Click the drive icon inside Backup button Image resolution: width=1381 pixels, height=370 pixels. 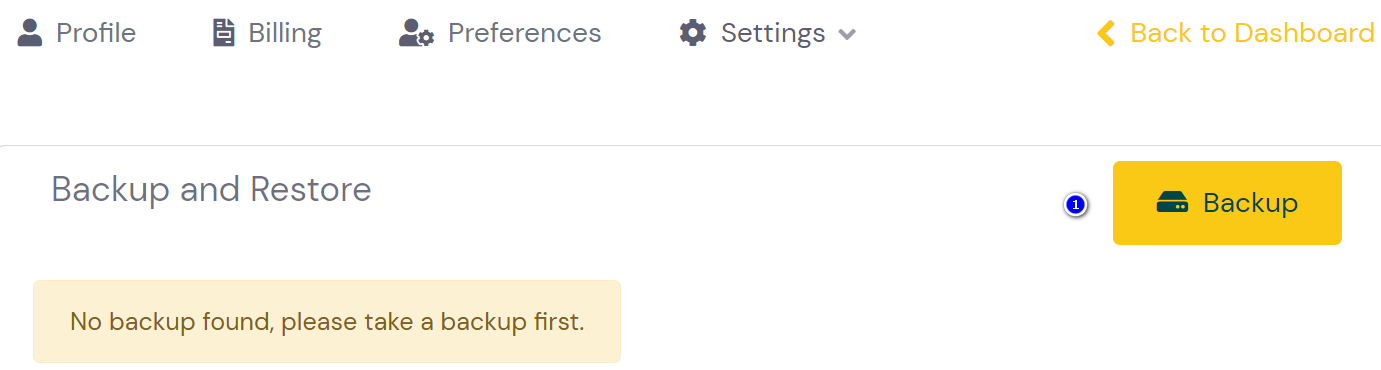coord(1172,203)
